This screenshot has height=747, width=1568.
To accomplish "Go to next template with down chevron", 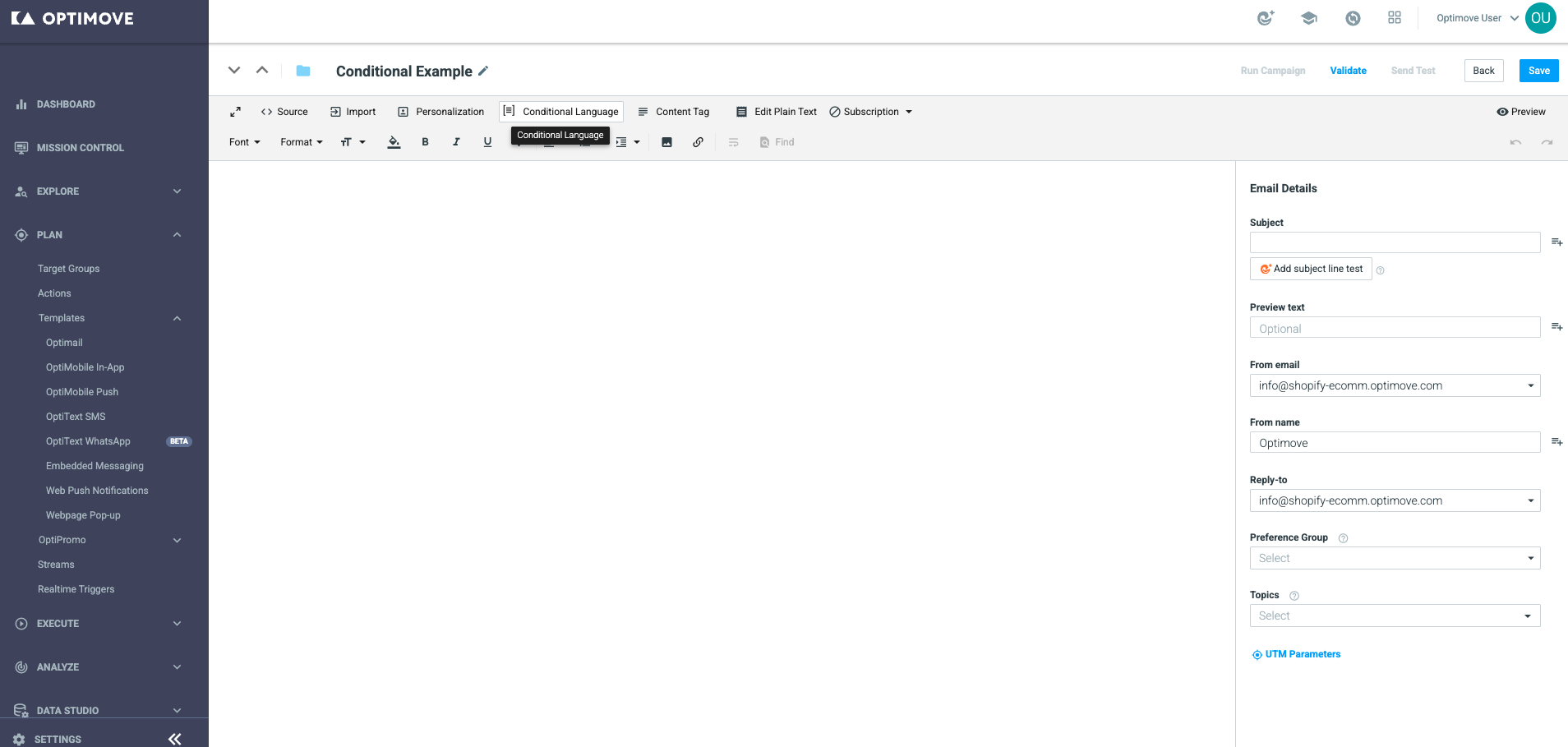I will coord(234,71).
